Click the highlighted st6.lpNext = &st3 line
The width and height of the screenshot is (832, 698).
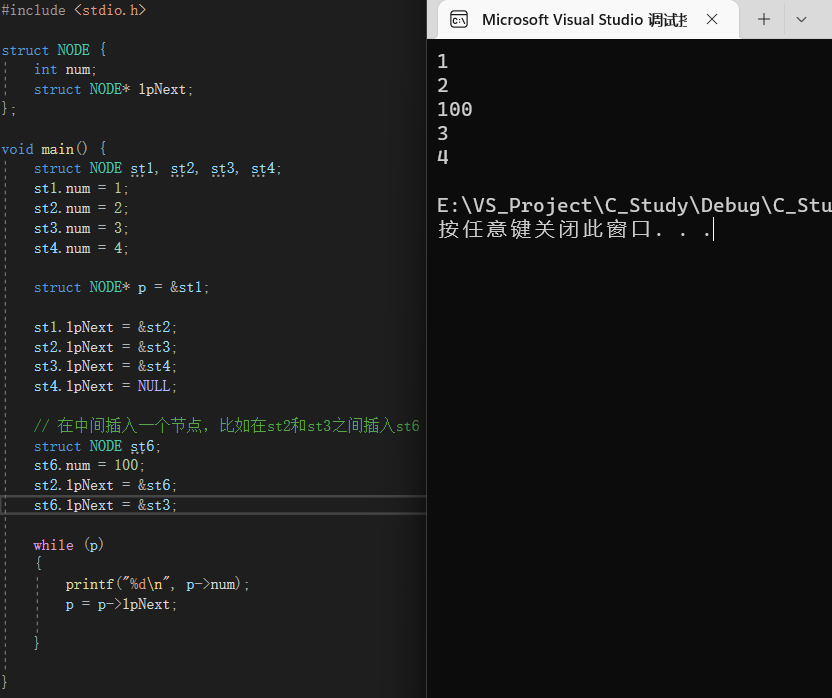point(105,505)
